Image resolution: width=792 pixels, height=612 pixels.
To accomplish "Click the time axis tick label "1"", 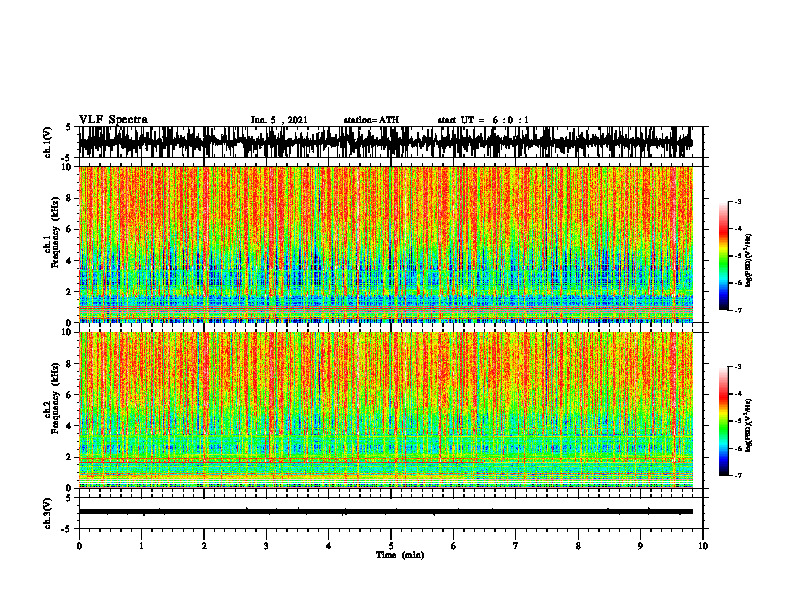I will coord(141,545).
